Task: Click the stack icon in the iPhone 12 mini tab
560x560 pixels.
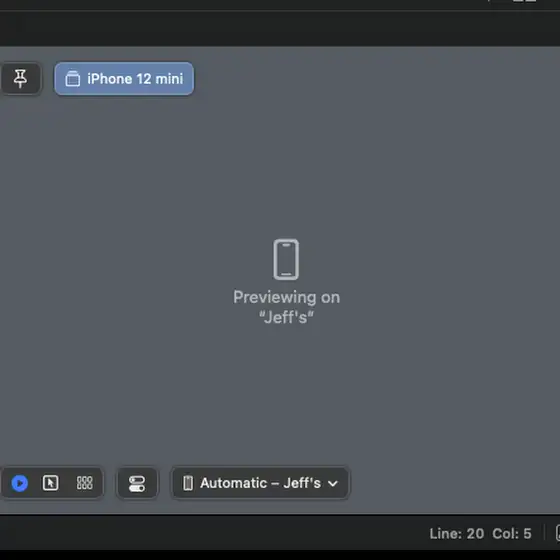Action: [x=72, y=79]
